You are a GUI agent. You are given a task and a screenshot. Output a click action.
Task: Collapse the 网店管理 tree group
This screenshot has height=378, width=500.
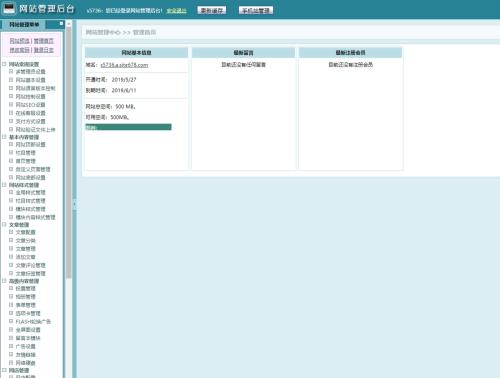(4, 370)
